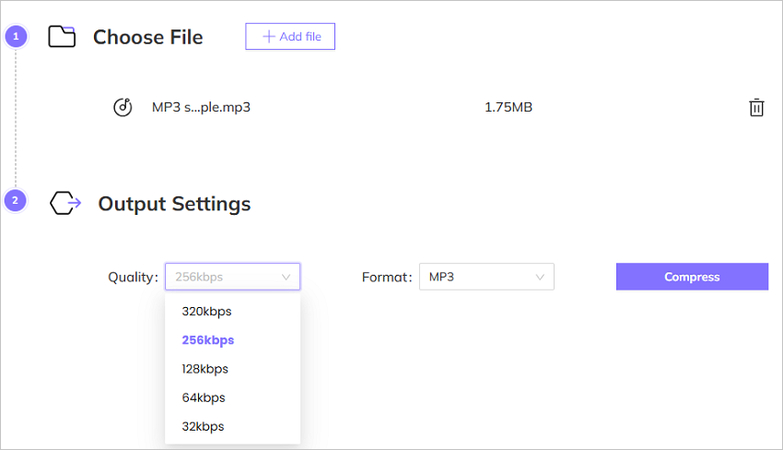Screen dimensions: 783x450
Task: Choose 320kbps from the quality list
Action: coord(233,311)
